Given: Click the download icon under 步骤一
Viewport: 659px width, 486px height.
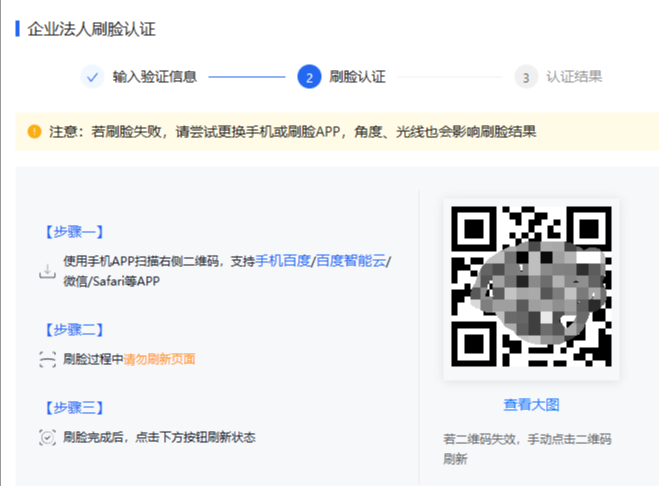Looking at the screenshot, I should click(47, 271).
